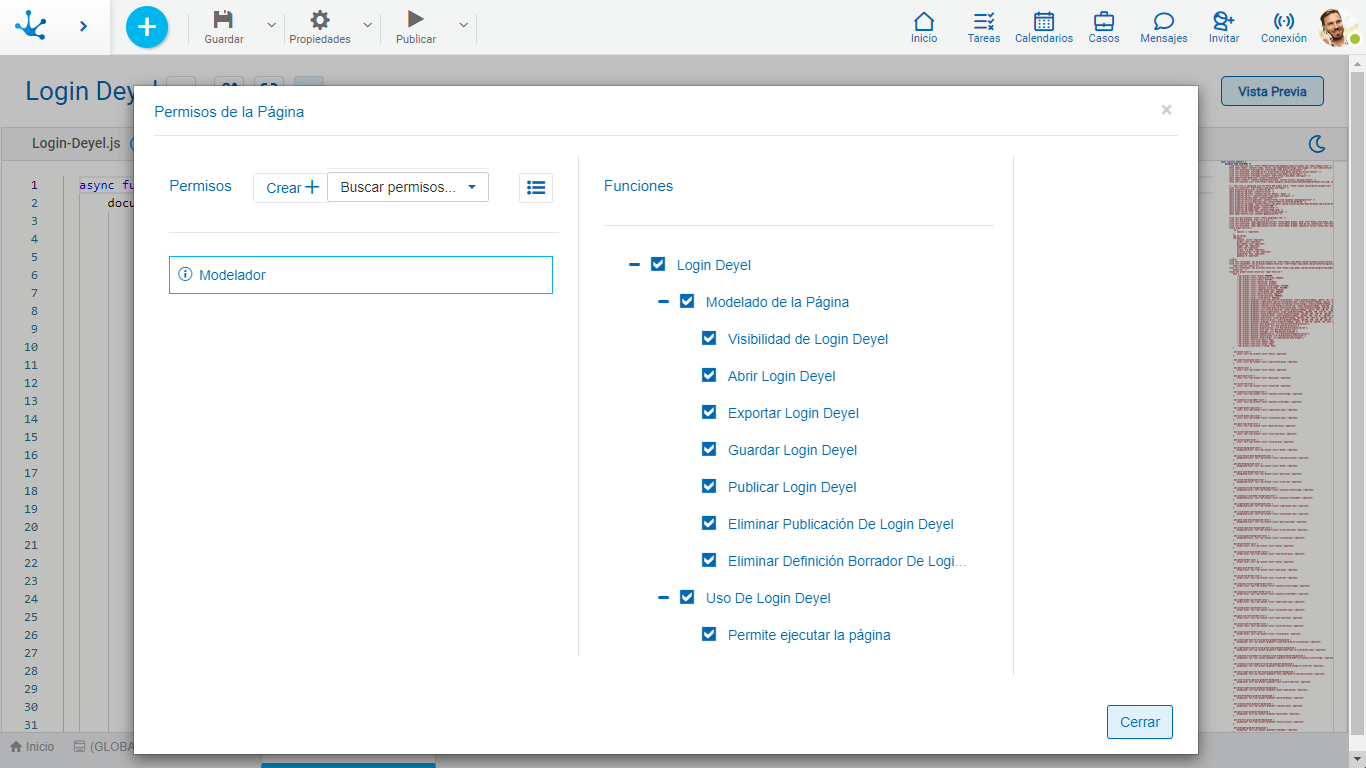This screenshot has height=768, width=1366.
Task: Open the Mensajes chat icon
Action: 1164,21
